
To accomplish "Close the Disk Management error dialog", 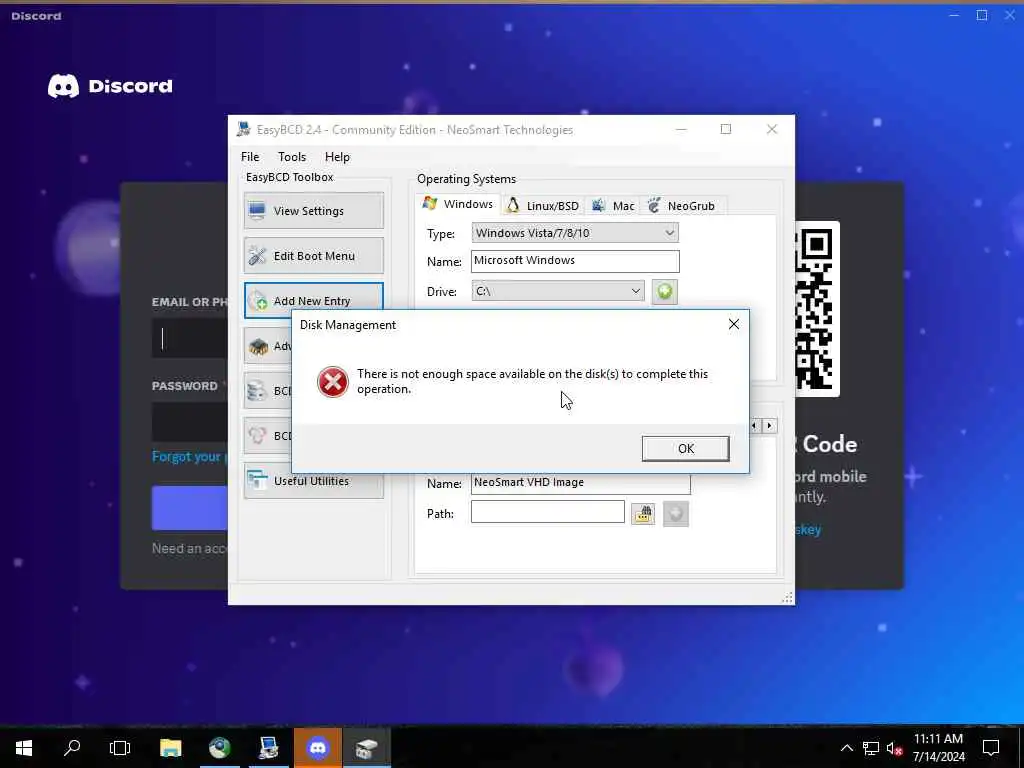I will tap(733, 325).
